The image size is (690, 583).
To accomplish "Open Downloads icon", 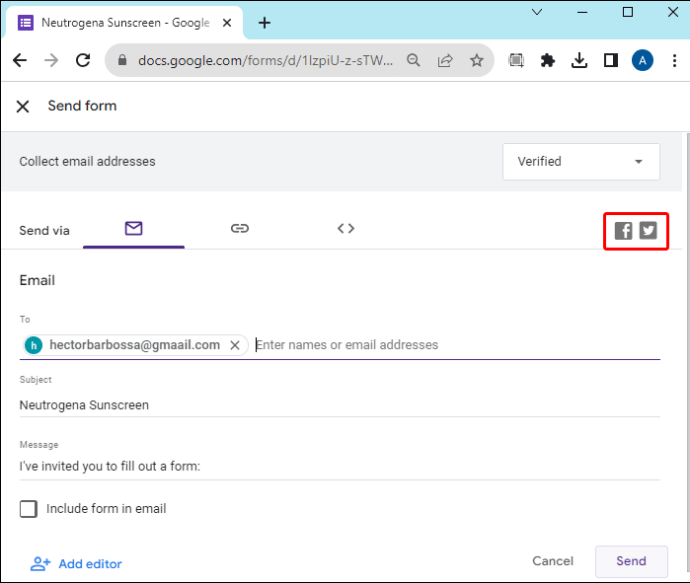I will [579, 60].
